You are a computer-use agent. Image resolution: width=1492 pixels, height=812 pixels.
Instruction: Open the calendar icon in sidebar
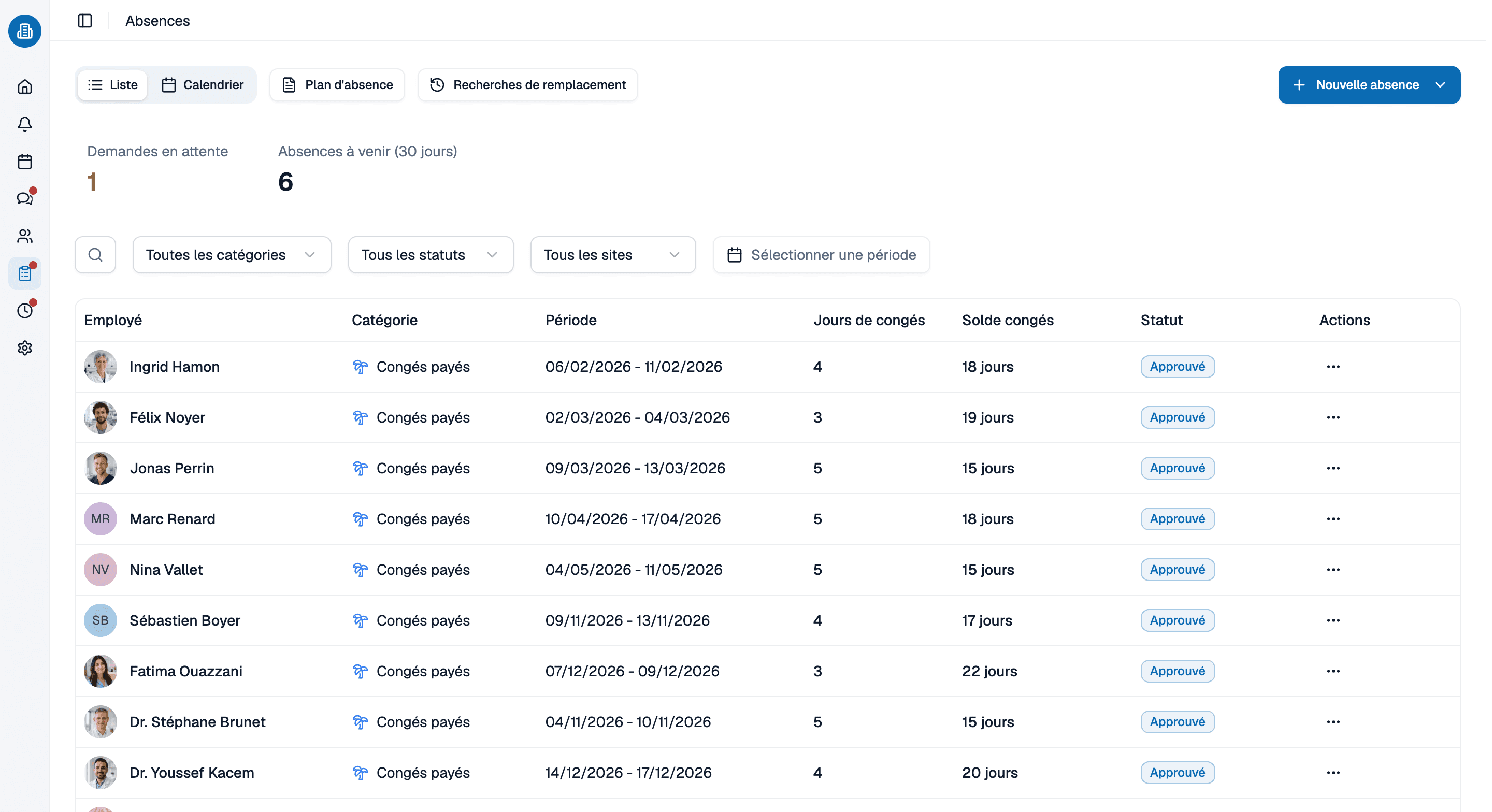pyautogui.click(x=24, y=162)
